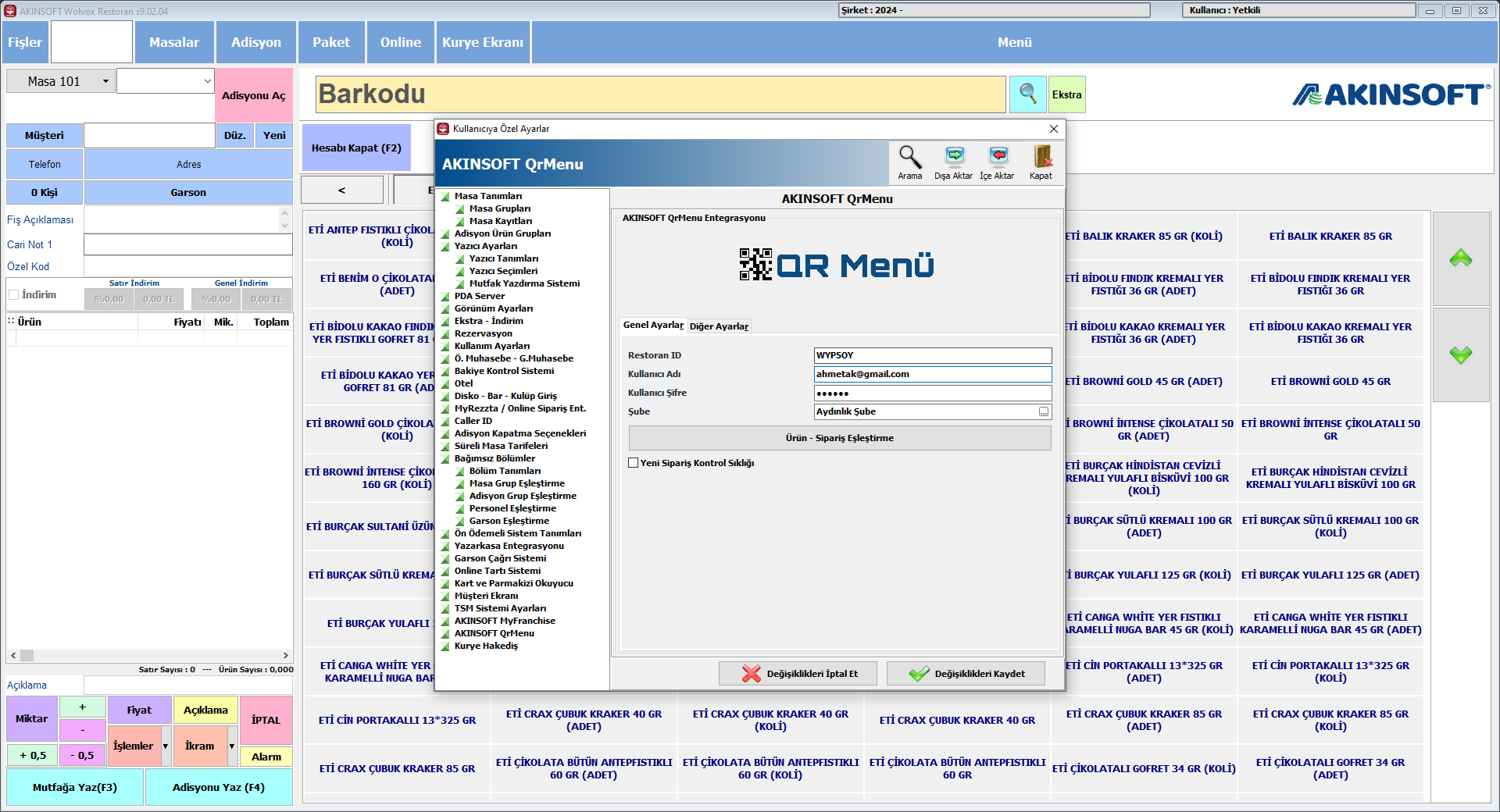This screenshot has width=1500, height=812.
Task: Click Ürün - Sipariş Eşleştirme button
Action: (x=840, y=438)
